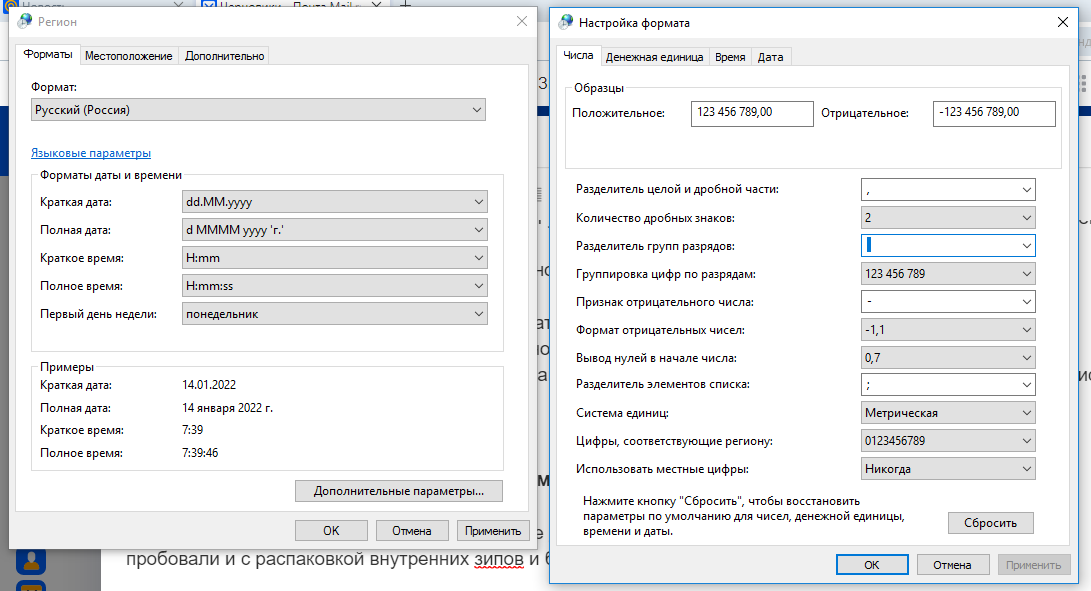Click into Разделитель групп разрядов field
Image resolution: width=1091 pixels, height=591 pixels.
click(x=938, y=245)
